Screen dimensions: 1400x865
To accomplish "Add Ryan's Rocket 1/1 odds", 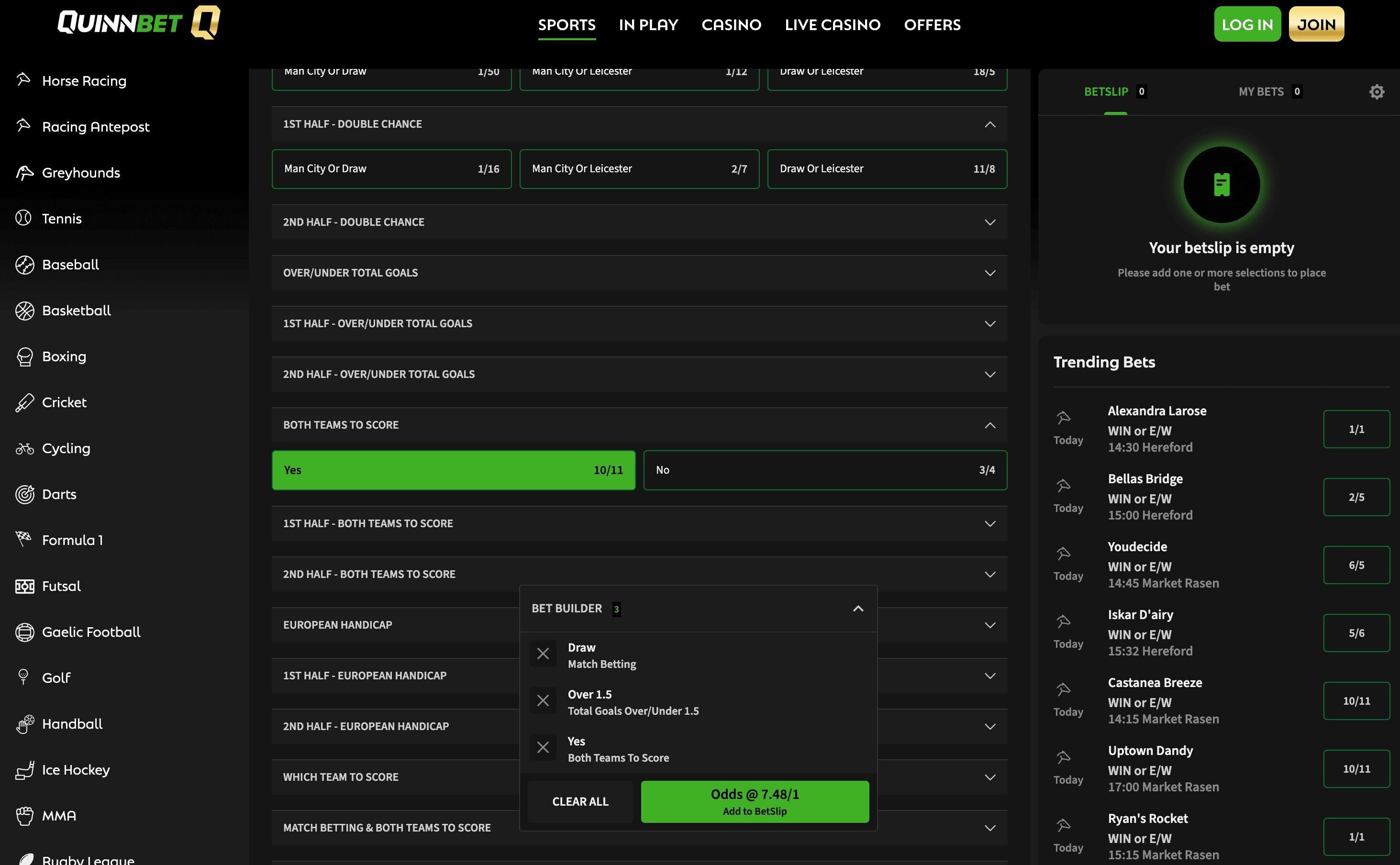I will tap(1356, 837).
